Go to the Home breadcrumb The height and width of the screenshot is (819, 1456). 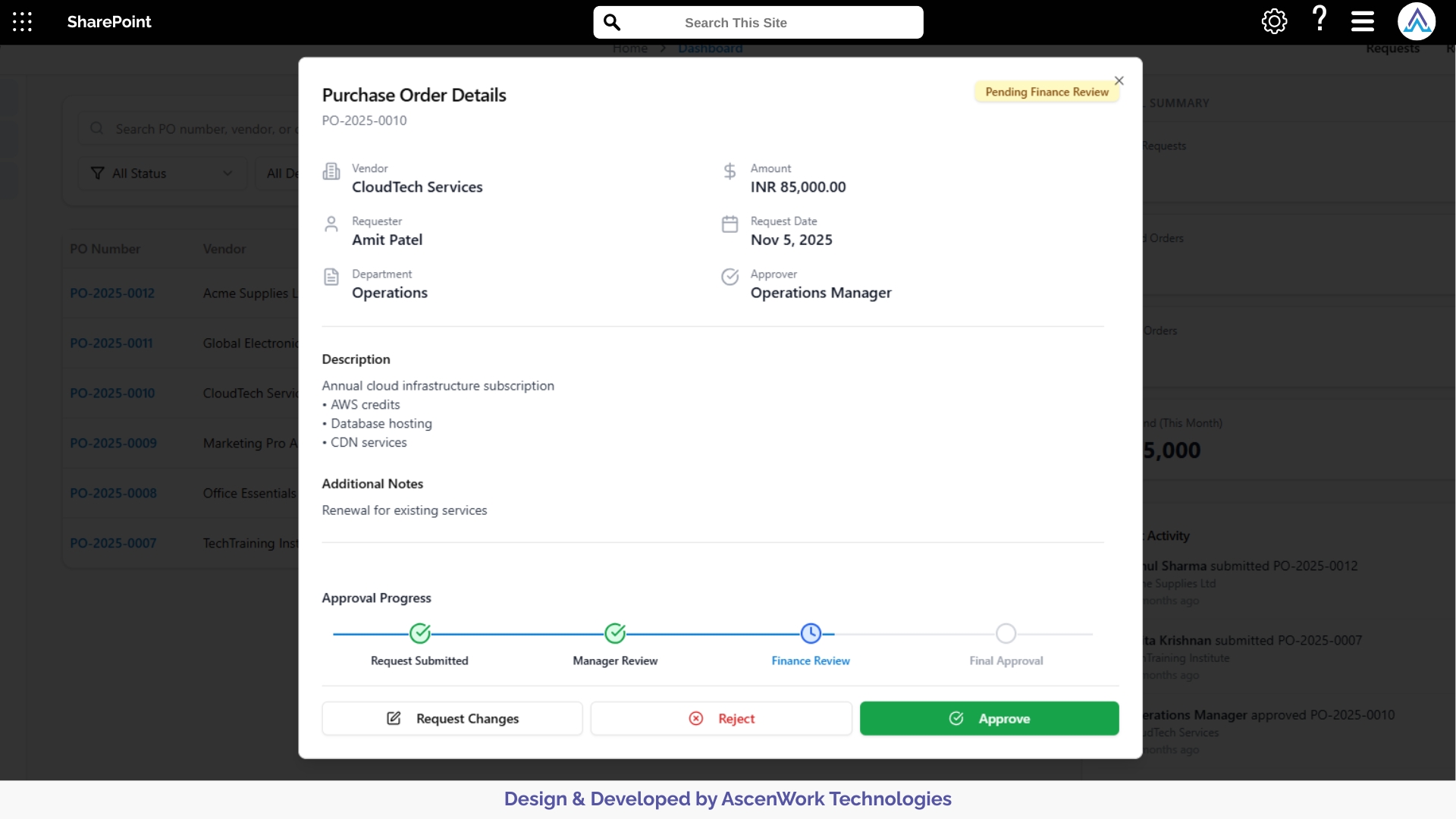(x=629, y=48)
